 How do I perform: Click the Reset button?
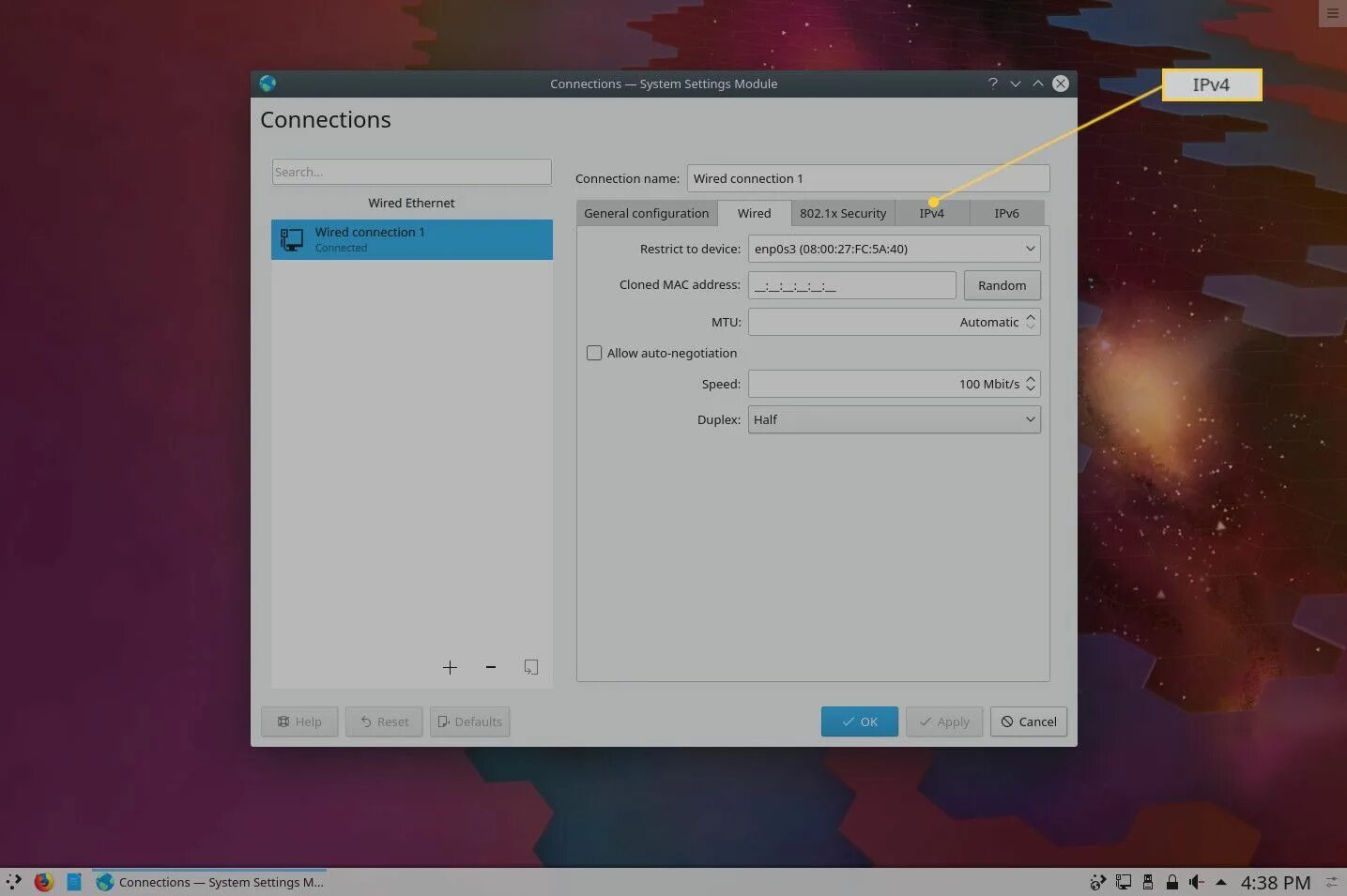(x=384, y=721)
